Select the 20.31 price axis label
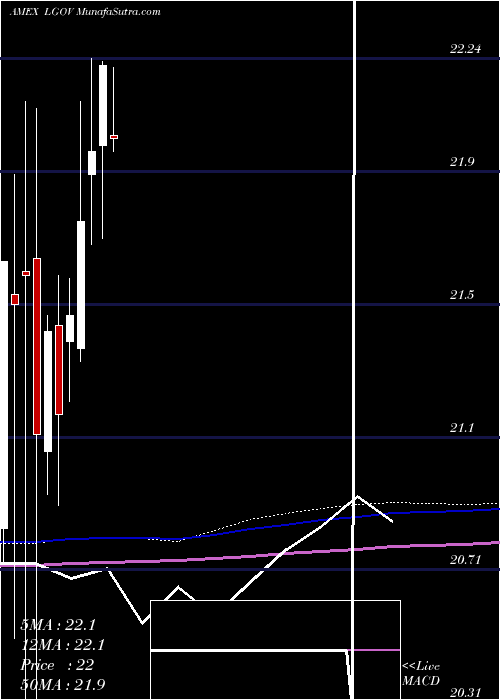Image resolution: width=500 pixels, height=700 pixels. click(465, 692)
